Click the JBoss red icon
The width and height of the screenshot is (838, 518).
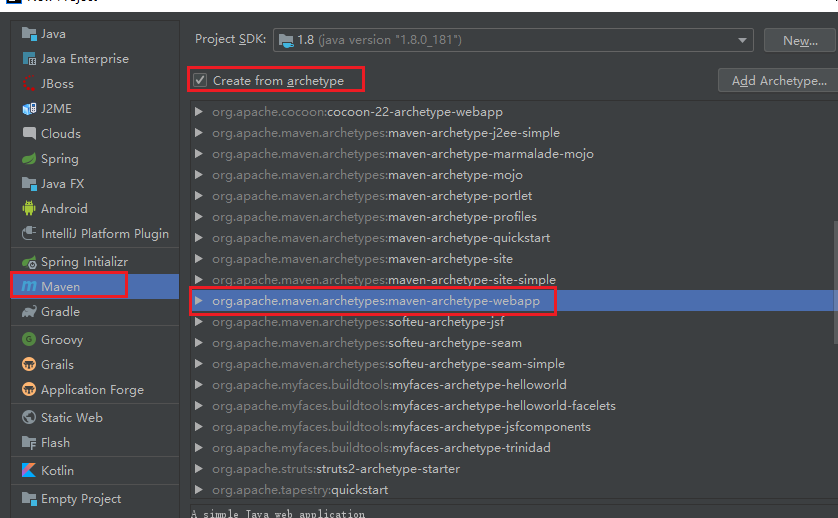[x=29, y=83]
